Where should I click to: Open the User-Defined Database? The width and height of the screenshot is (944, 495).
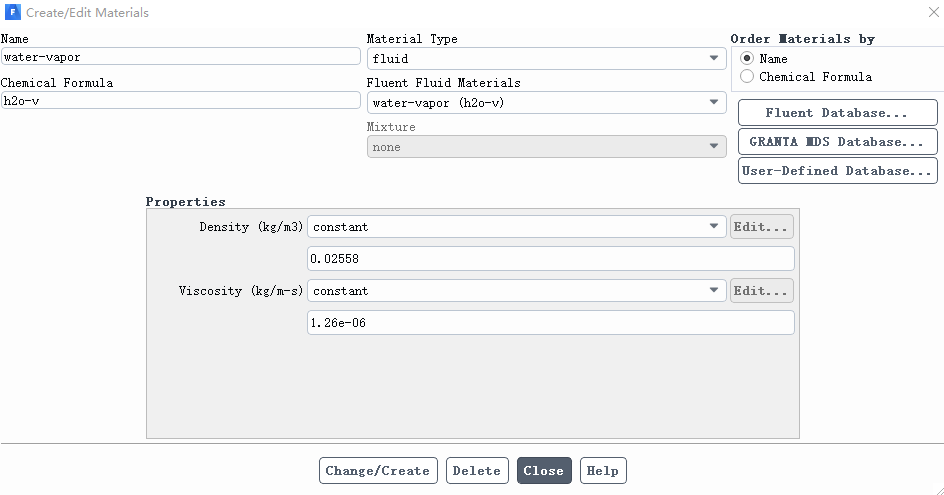[x=837, y=170]
